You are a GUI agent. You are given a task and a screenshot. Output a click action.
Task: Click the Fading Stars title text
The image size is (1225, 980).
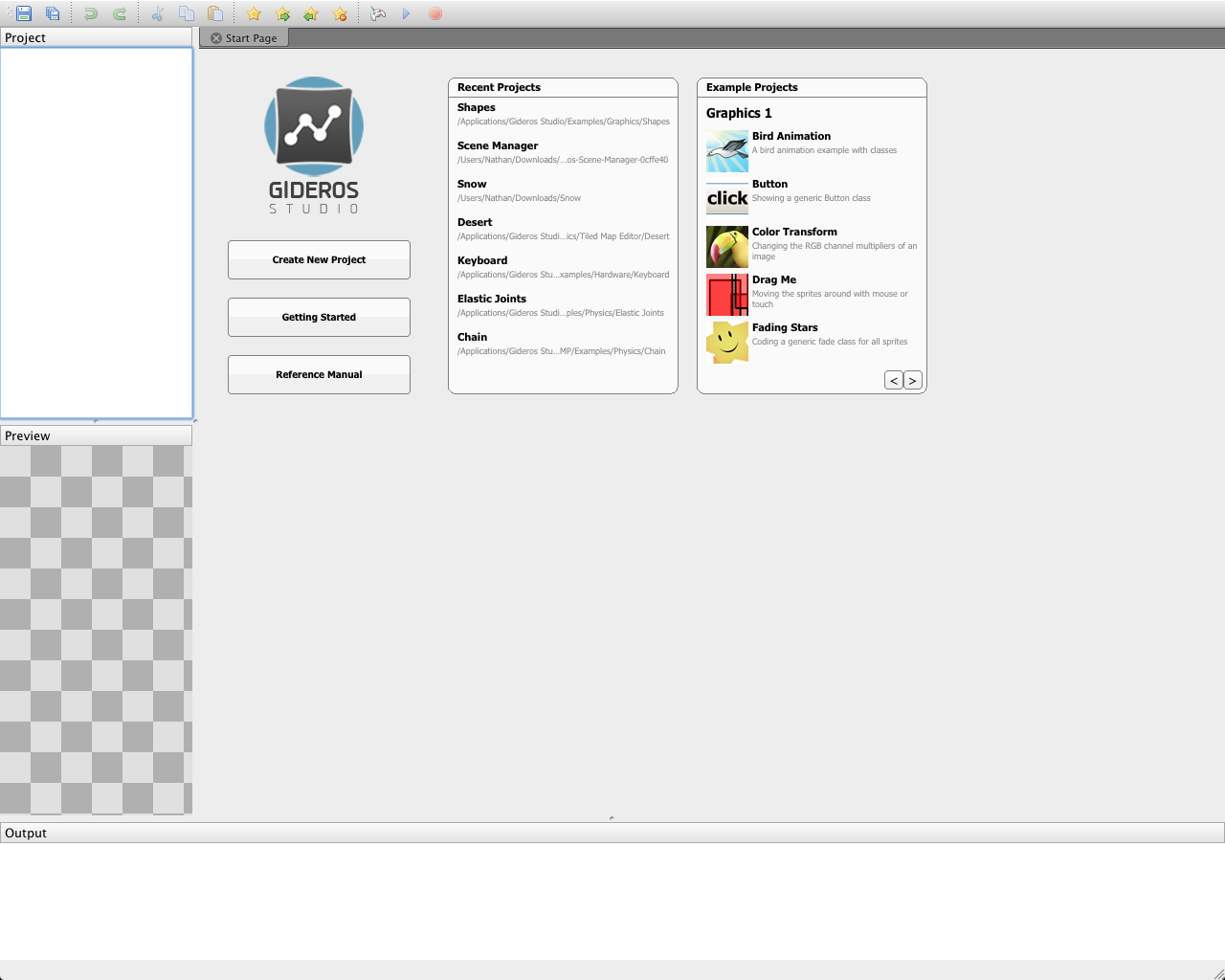(x=785, y=327)
